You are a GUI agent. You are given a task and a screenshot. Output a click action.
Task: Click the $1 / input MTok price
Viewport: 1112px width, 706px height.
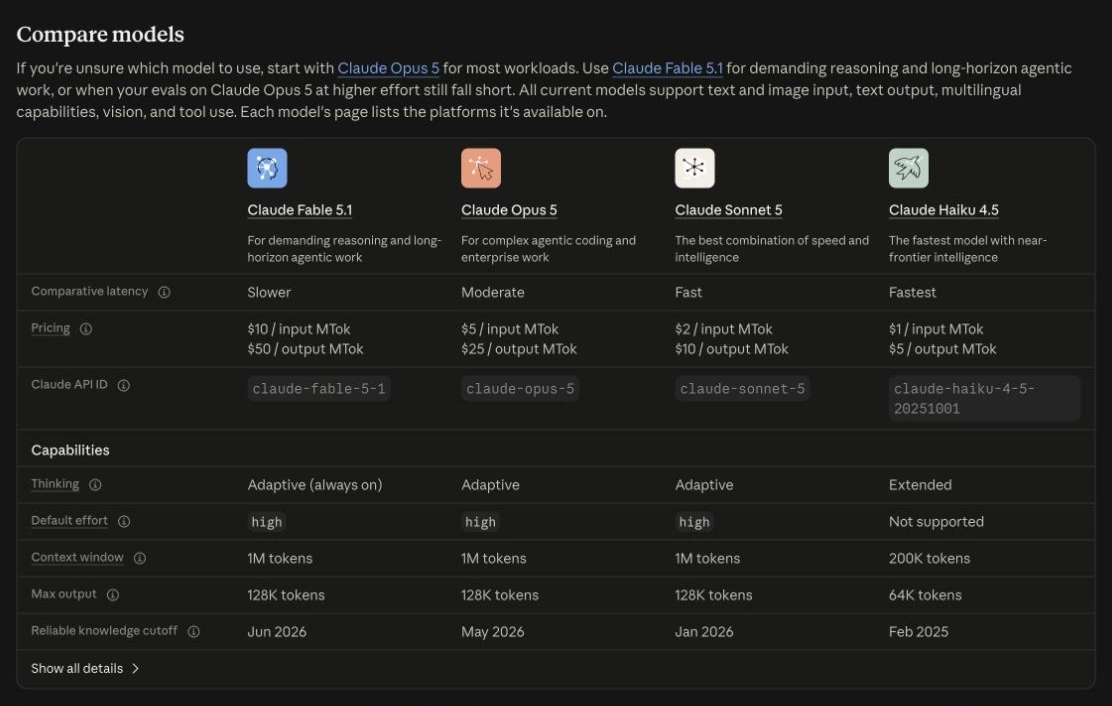point(935,329)
